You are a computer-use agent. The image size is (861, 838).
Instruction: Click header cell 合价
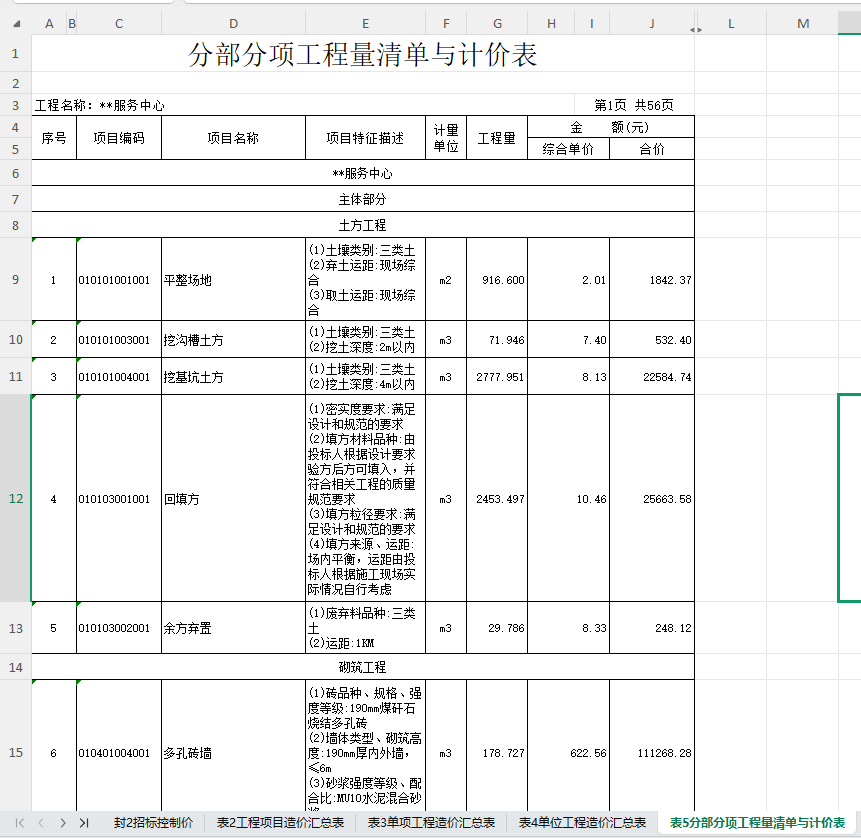point(652,149)
